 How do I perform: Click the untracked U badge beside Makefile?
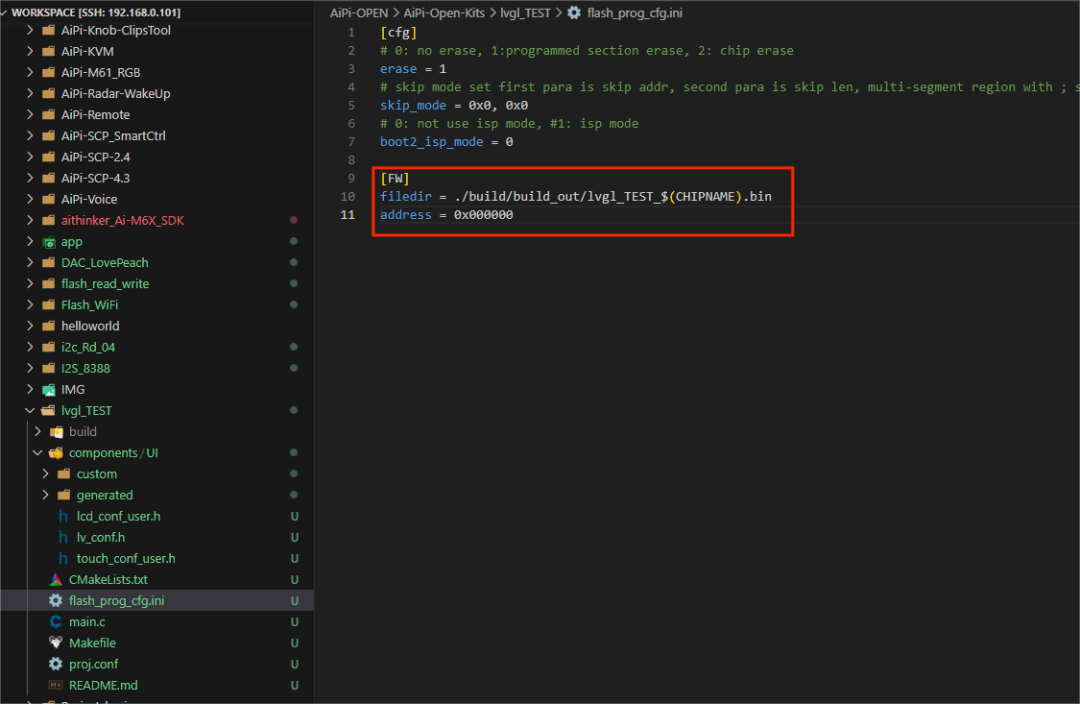294,643
